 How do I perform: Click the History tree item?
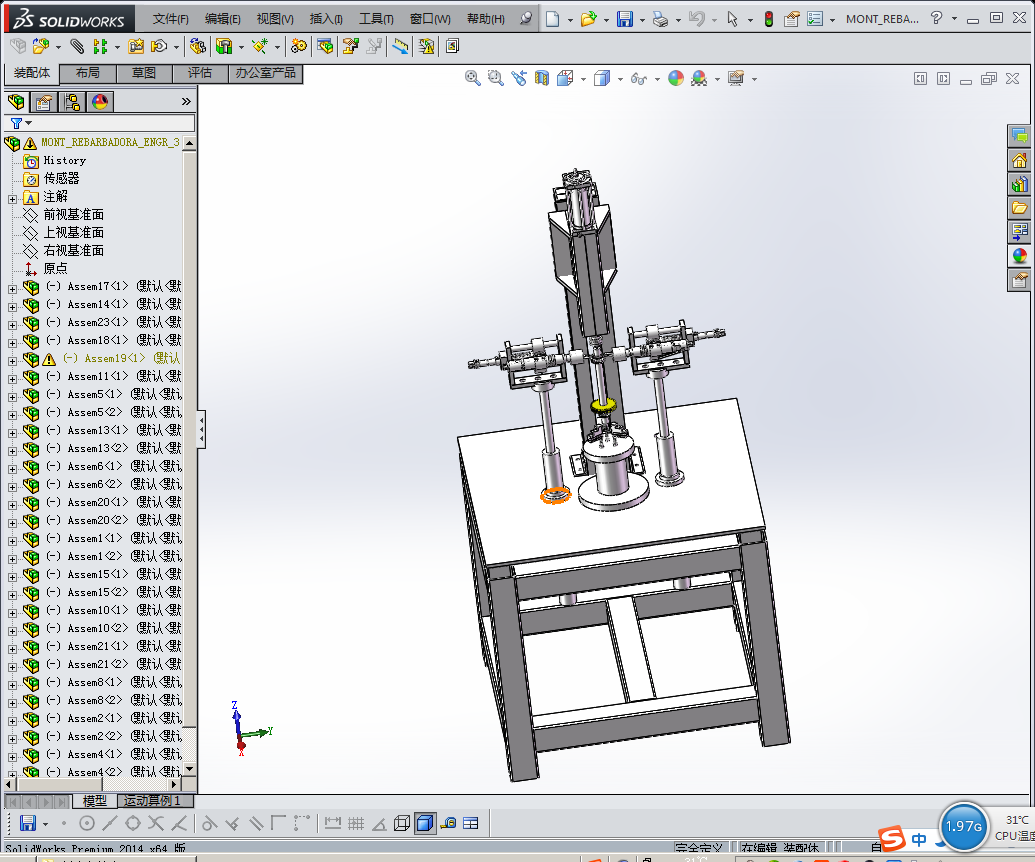pyautogui.click(x=65, y=160)
